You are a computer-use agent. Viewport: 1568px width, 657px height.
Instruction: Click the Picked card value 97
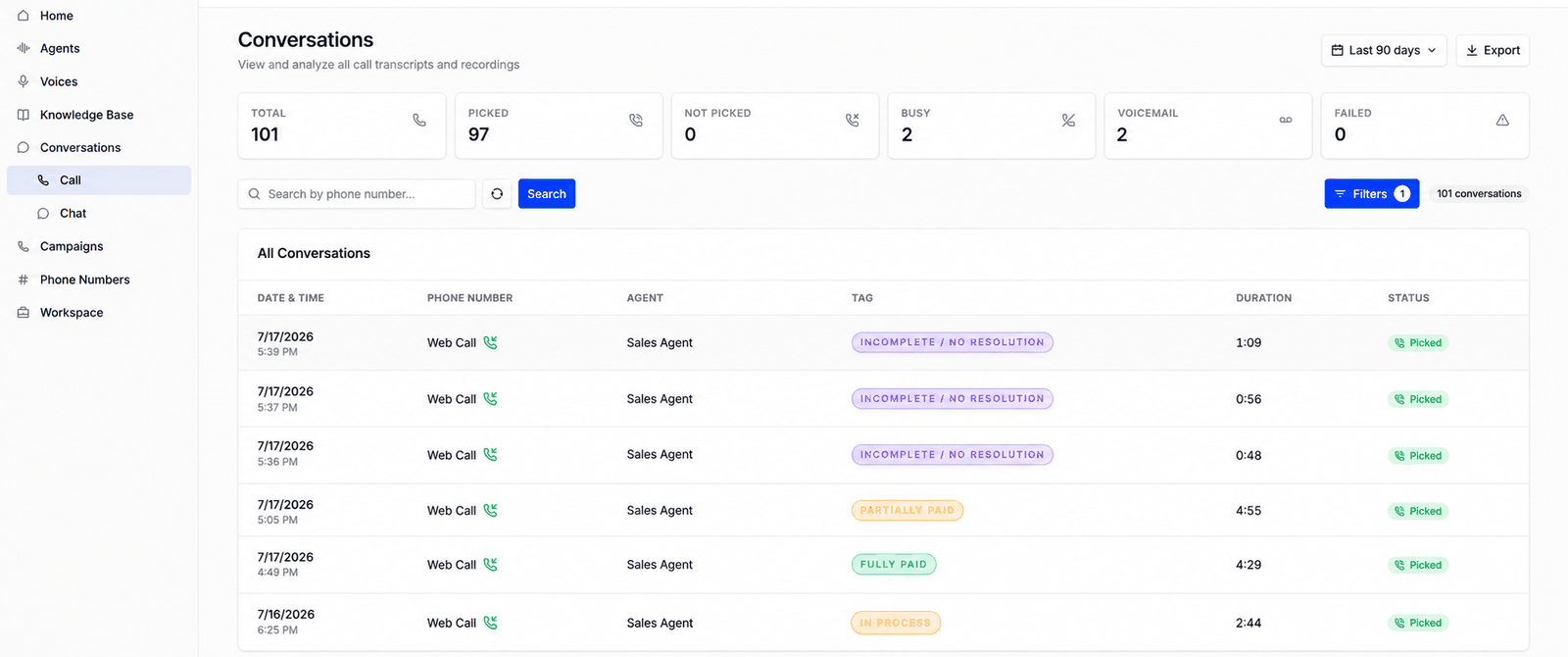pyautogui.click(x=478, y=134)
